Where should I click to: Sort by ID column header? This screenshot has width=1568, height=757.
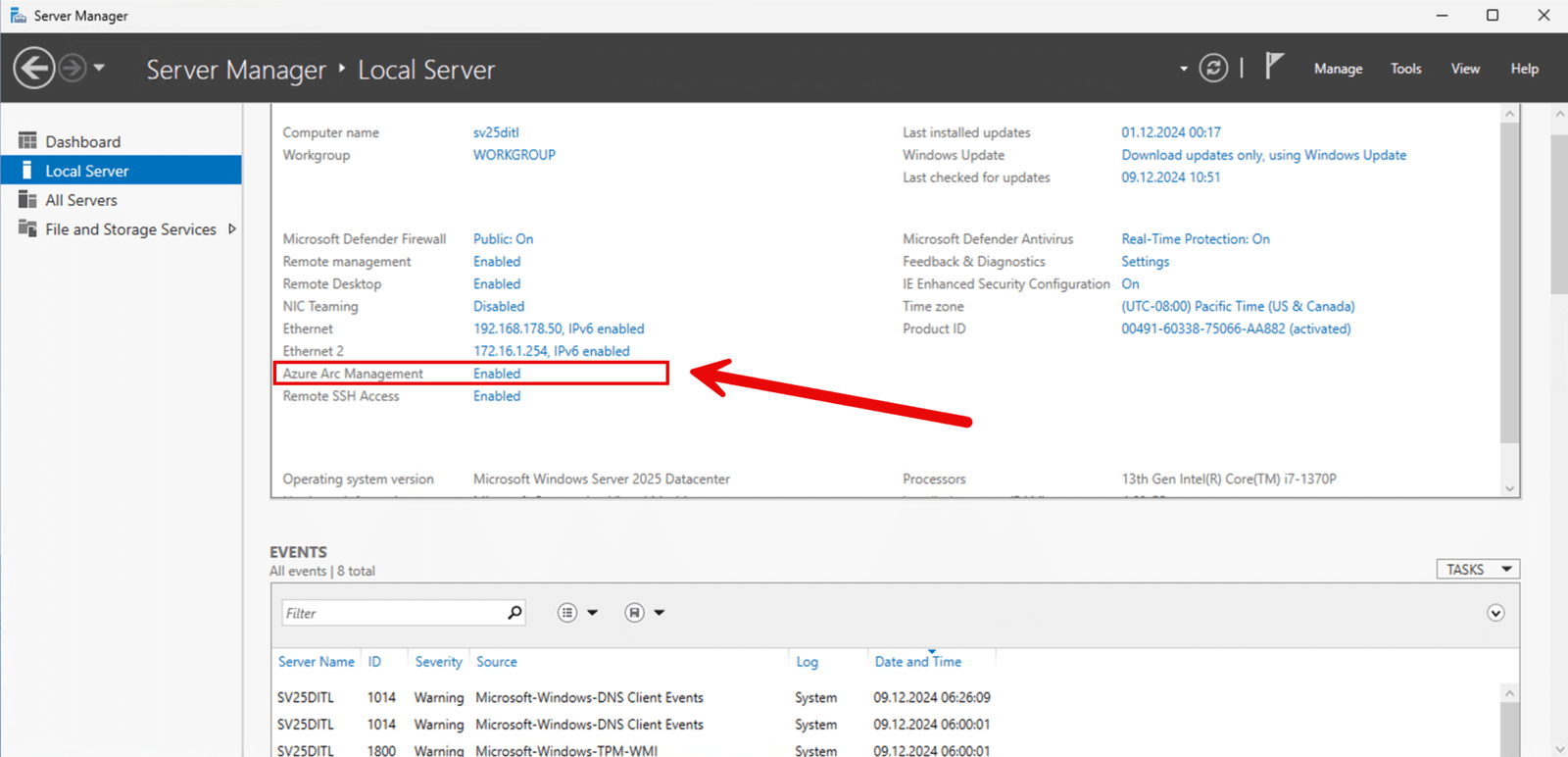(374, 662)
